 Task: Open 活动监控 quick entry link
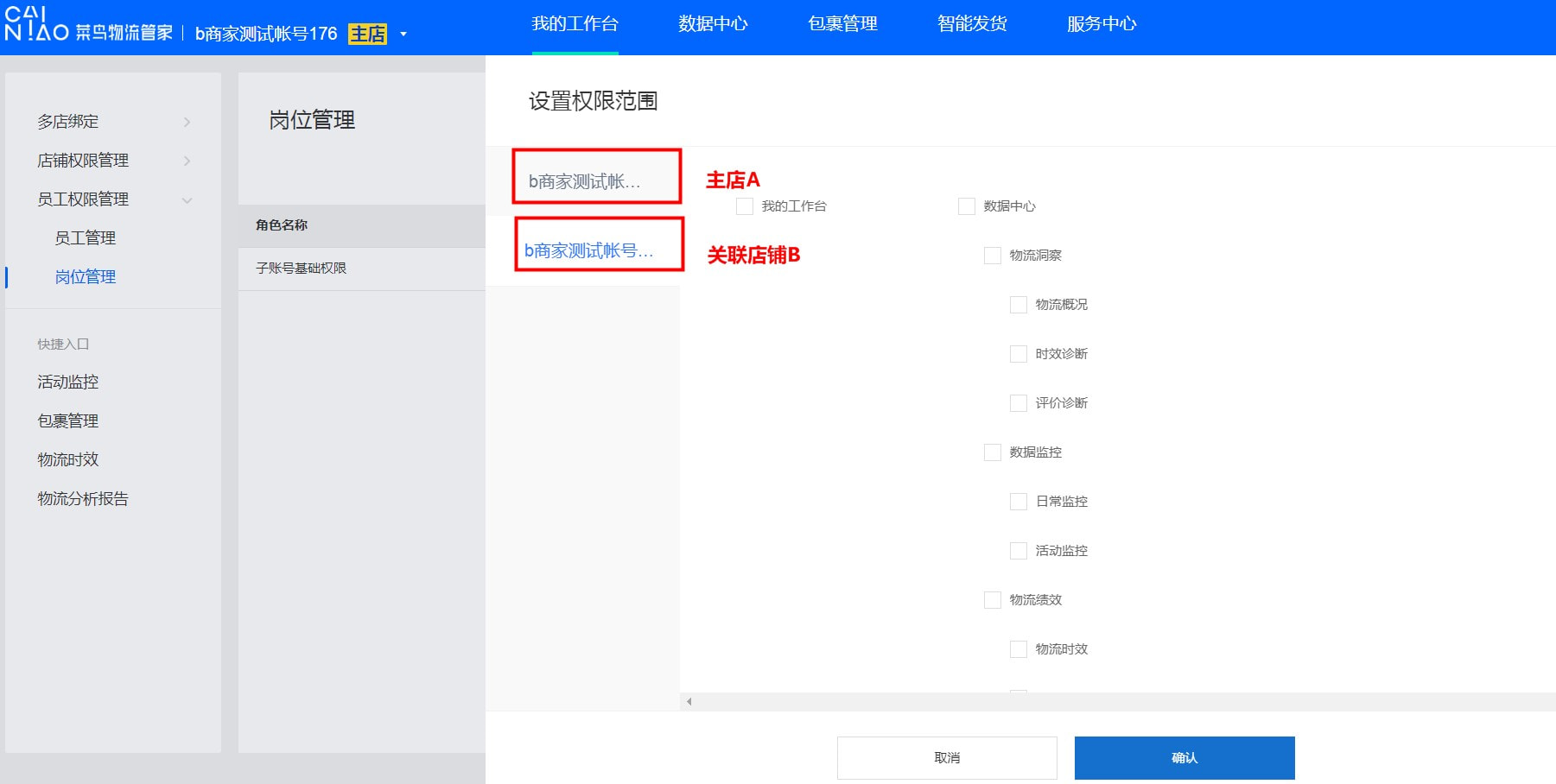tap(68, 382)
